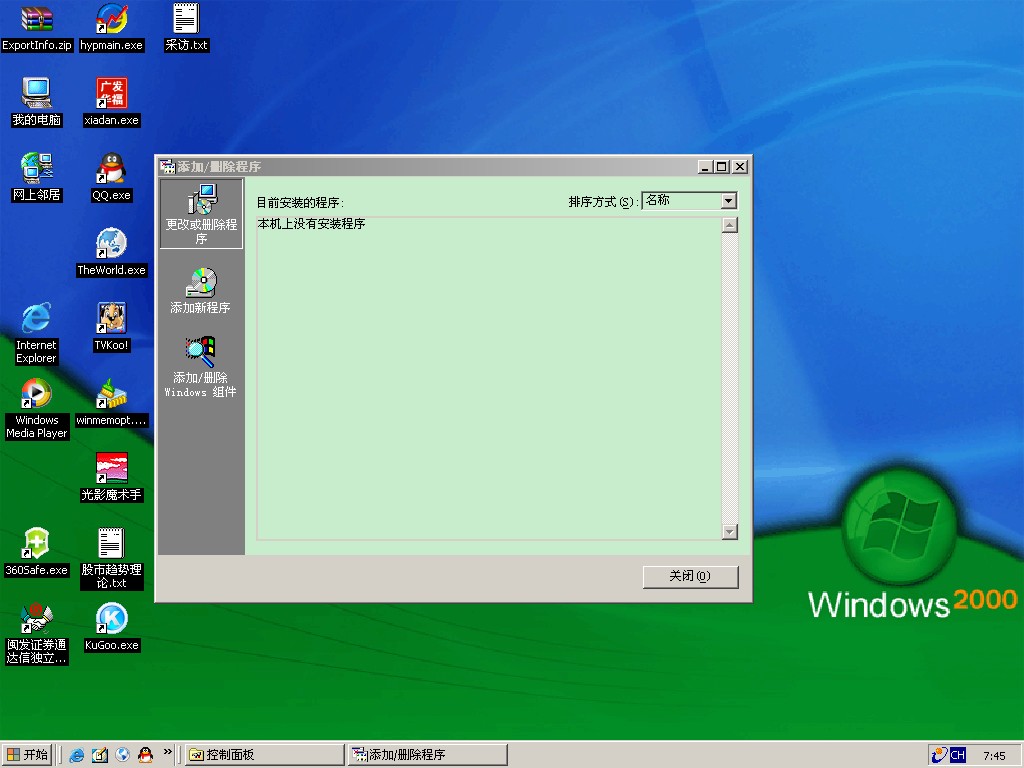This screenshot has width=1024, height=768.
Task: Click the 我的电脑 desktop icon
Action: coord(37,103)
